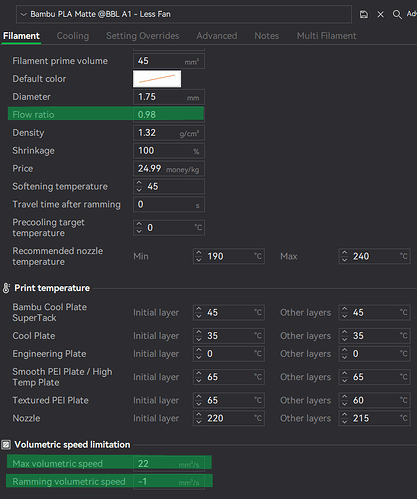Click the Print temperature thermometer icon
417x499 pixels.
(x=6, y=288)
